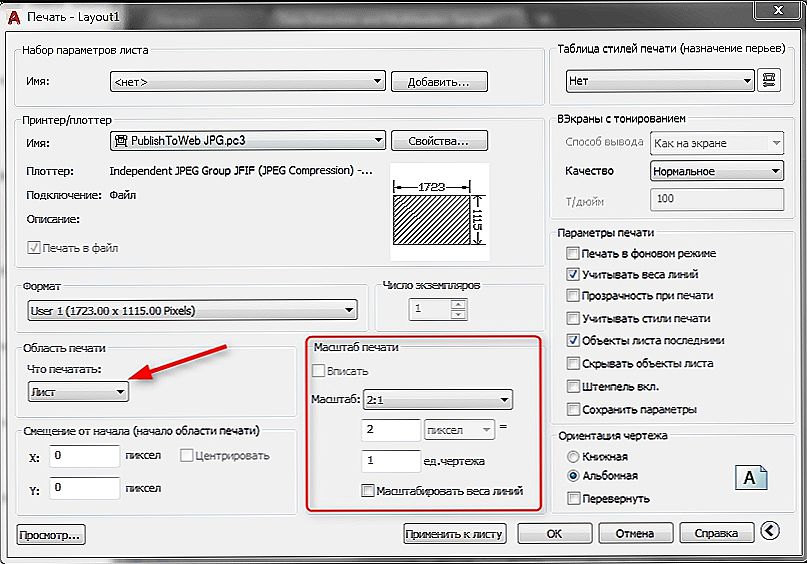Screen dimensions: 807x564
Task: Click the landscape orientation page preview icon
Action: pos(751,477)
